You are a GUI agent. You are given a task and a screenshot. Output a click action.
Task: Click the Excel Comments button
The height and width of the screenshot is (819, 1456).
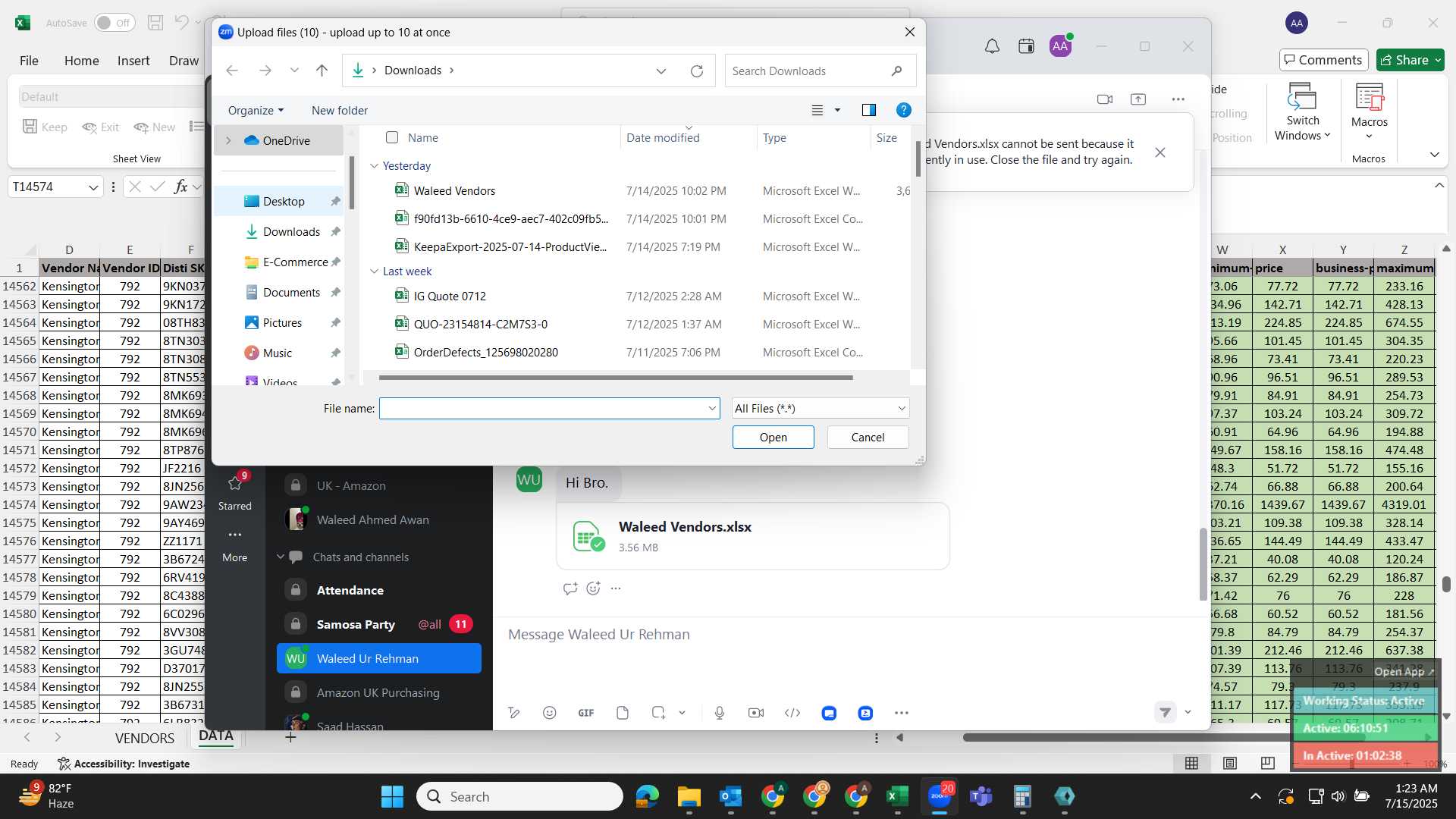(1323, 60)
